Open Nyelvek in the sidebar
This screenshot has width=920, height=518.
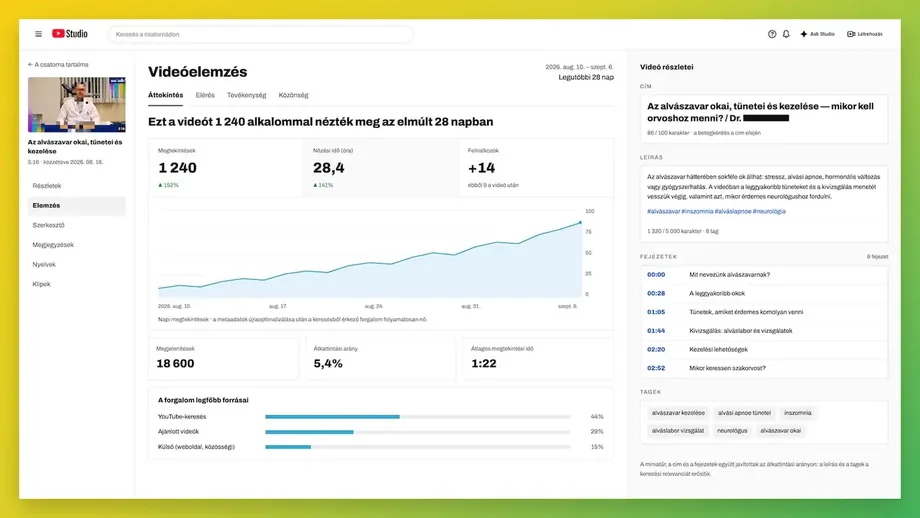77,265
